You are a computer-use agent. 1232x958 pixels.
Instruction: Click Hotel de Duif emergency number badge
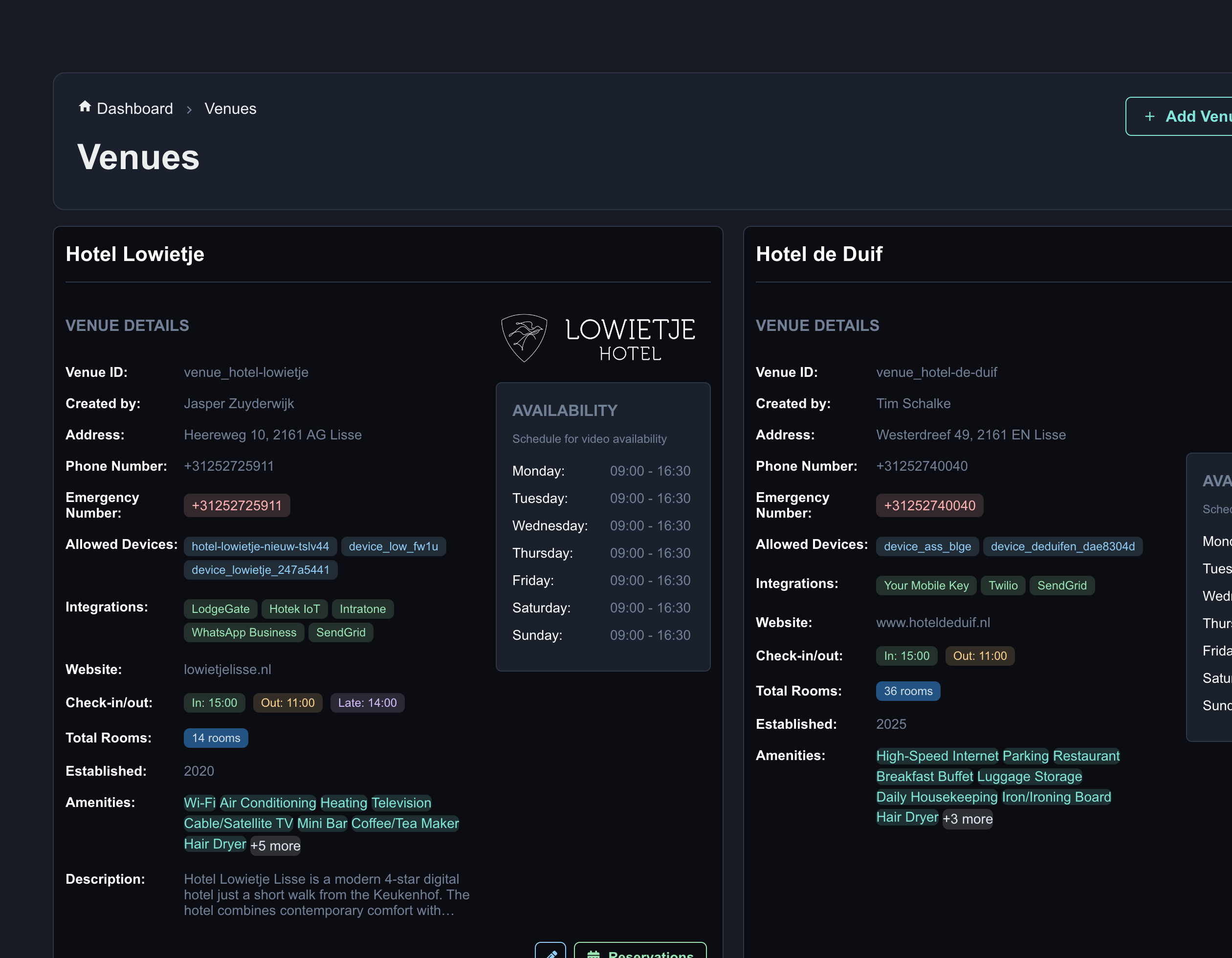pyautogui.click(x=930, y=505)
